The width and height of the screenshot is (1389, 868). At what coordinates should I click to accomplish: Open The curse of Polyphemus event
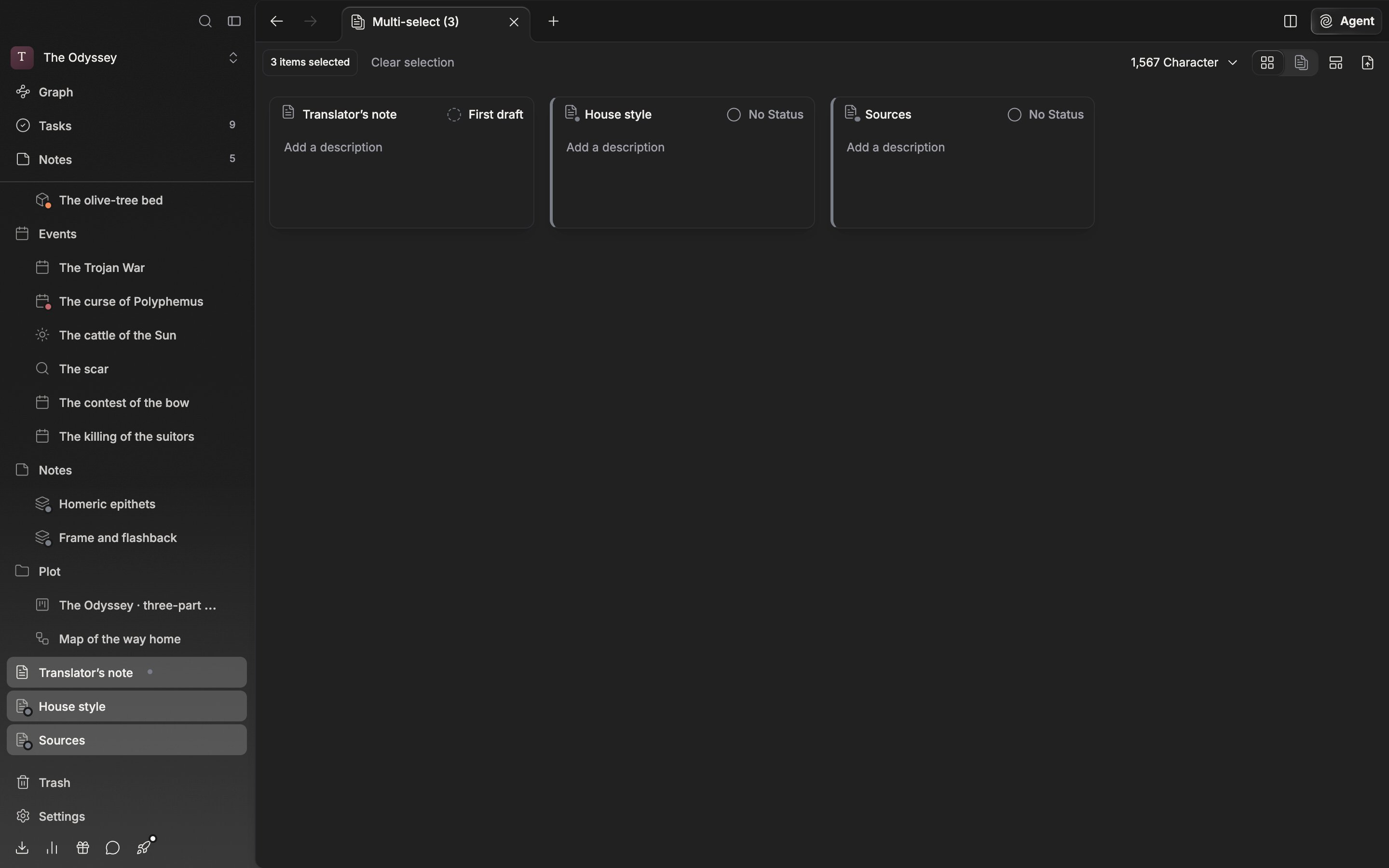(x=126, y=302)
